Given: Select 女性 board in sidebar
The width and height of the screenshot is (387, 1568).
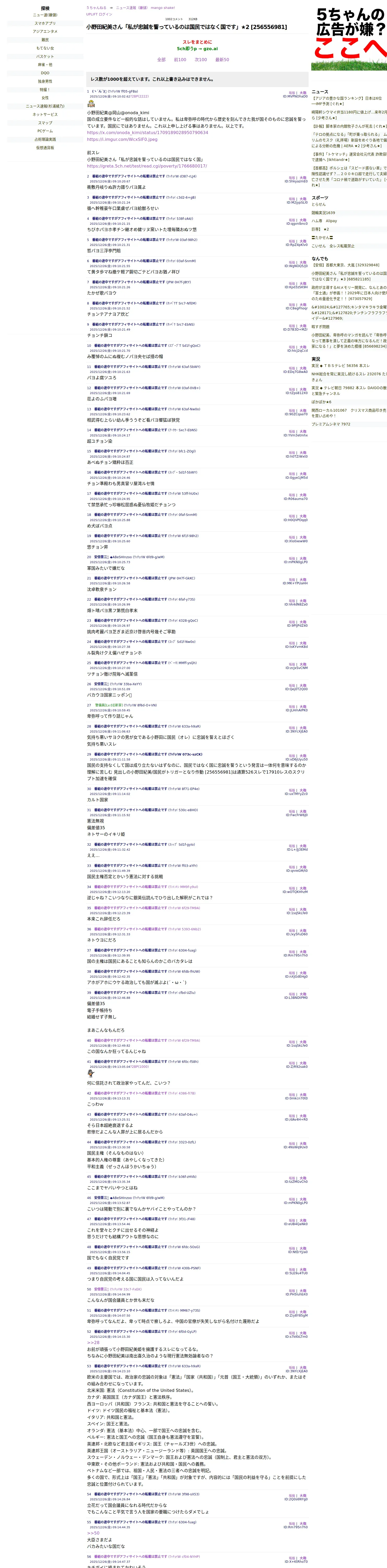Looking at the screenshot, I should 45,98.
